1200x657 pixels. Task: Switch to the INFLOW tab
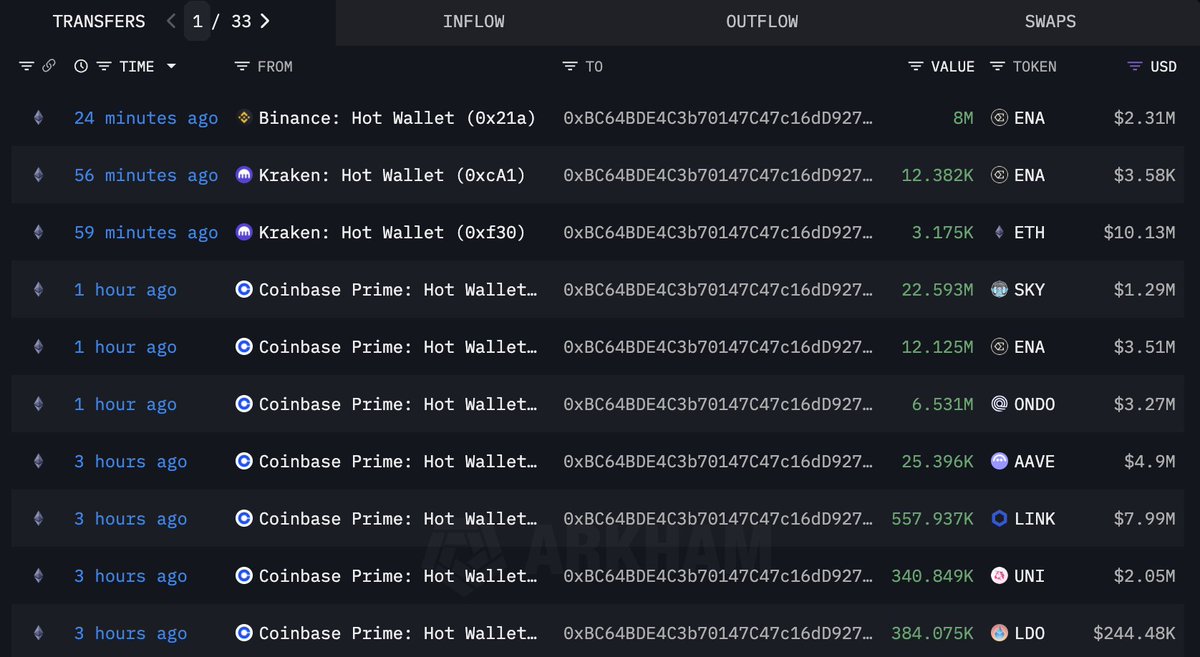click(473, 21)
